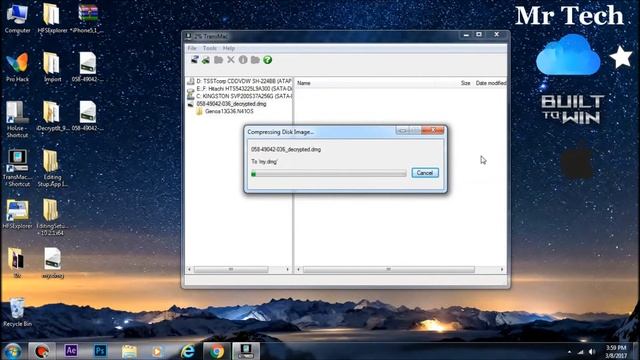
Task: Click the Name column header
Action: 304,83
